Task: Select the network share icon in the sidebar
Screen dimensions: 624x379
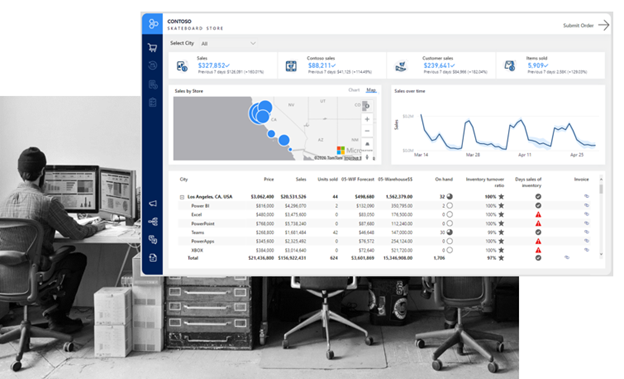Action: pyautogui.click(x=152, y=221)
